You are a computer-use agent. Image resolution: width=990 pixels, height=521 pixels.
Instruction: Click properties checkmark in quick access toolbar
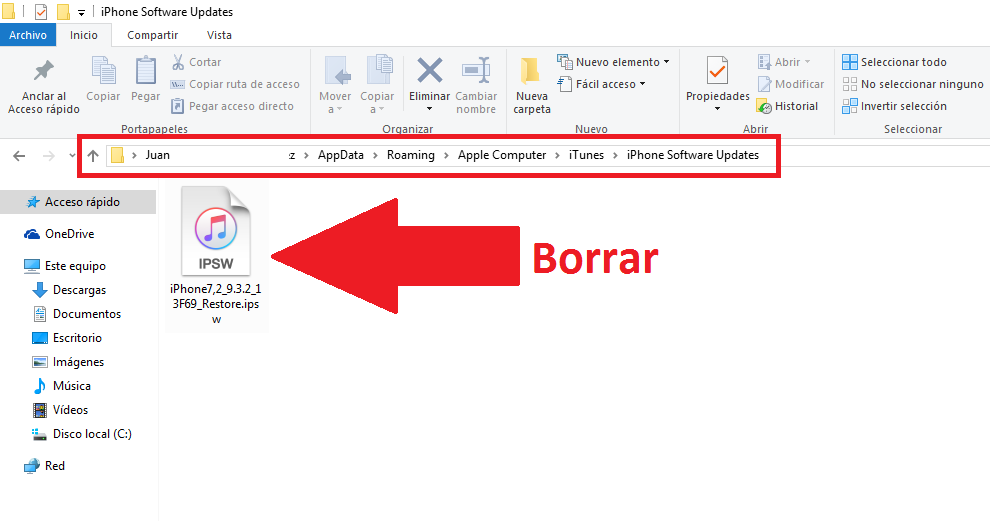[x=40, y=11]
